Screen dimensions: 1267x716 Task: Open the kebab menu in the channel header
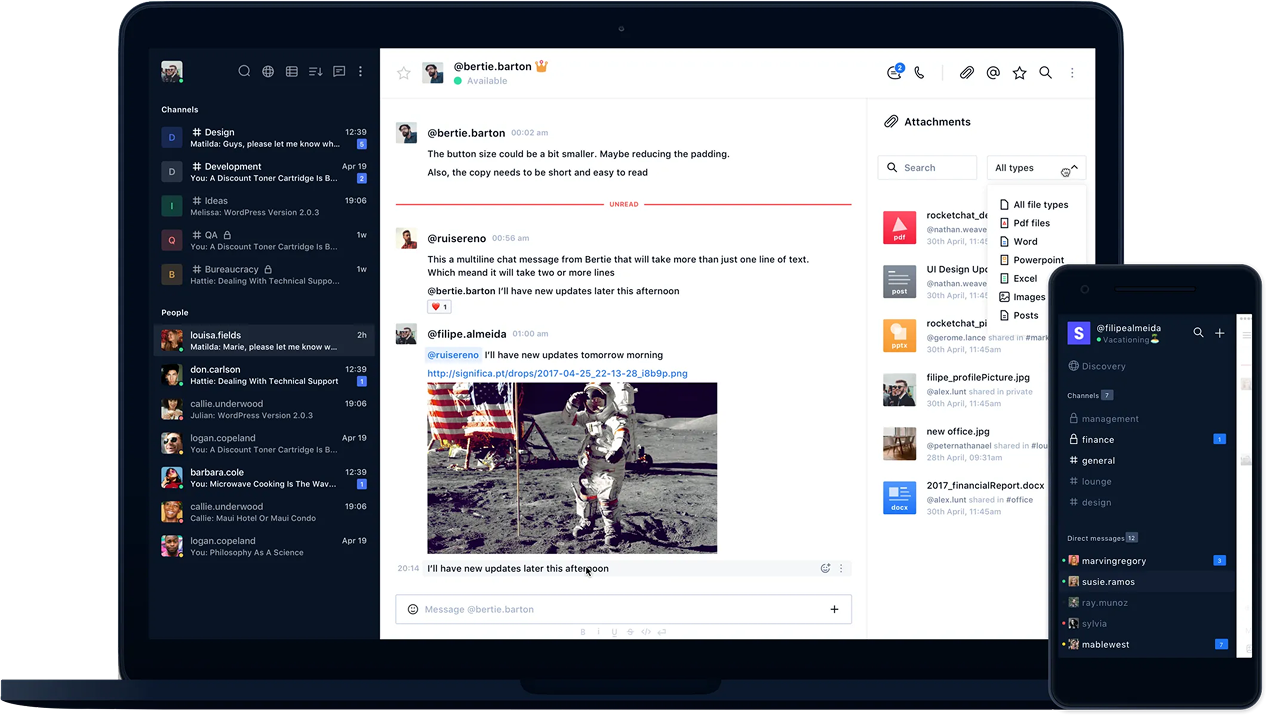click(1072, 72)
